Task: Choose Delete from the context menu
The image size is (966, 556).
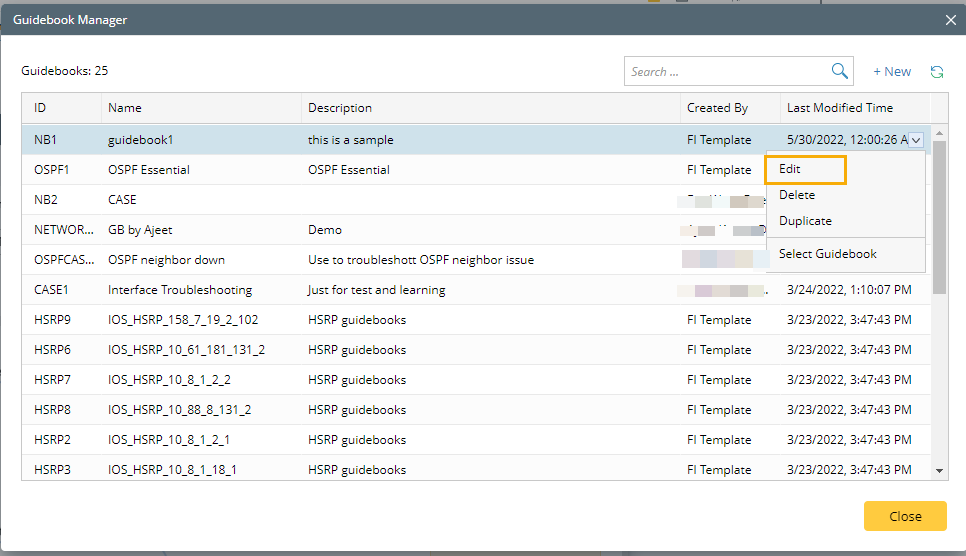Action: coord(797,195)
